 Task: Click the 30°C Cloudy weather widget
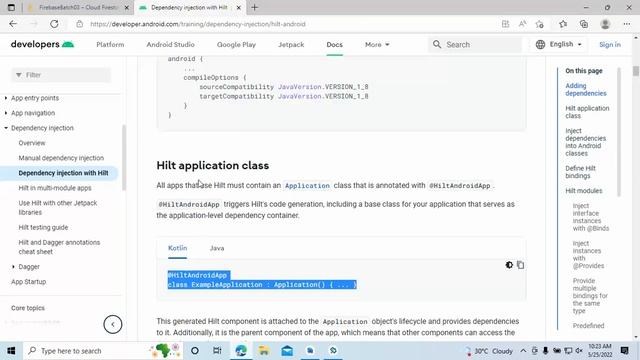pyautogui.click(x=490, y=351)
